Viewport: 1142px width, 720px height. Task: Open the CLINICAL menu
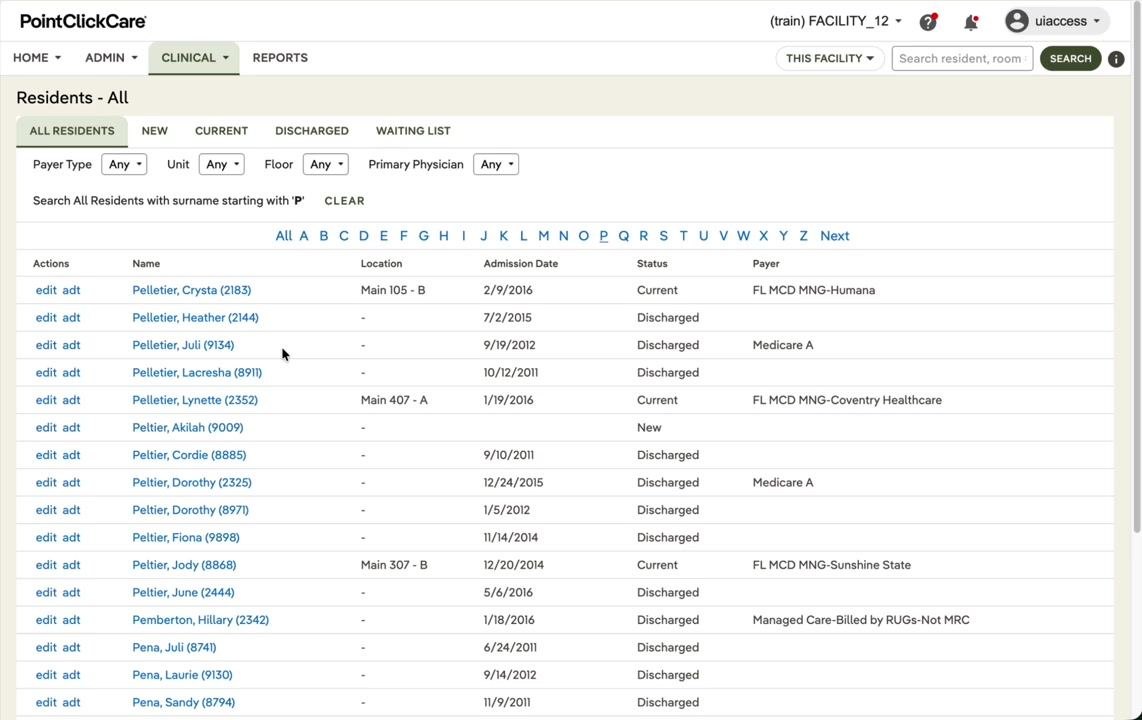pos(194,58)
